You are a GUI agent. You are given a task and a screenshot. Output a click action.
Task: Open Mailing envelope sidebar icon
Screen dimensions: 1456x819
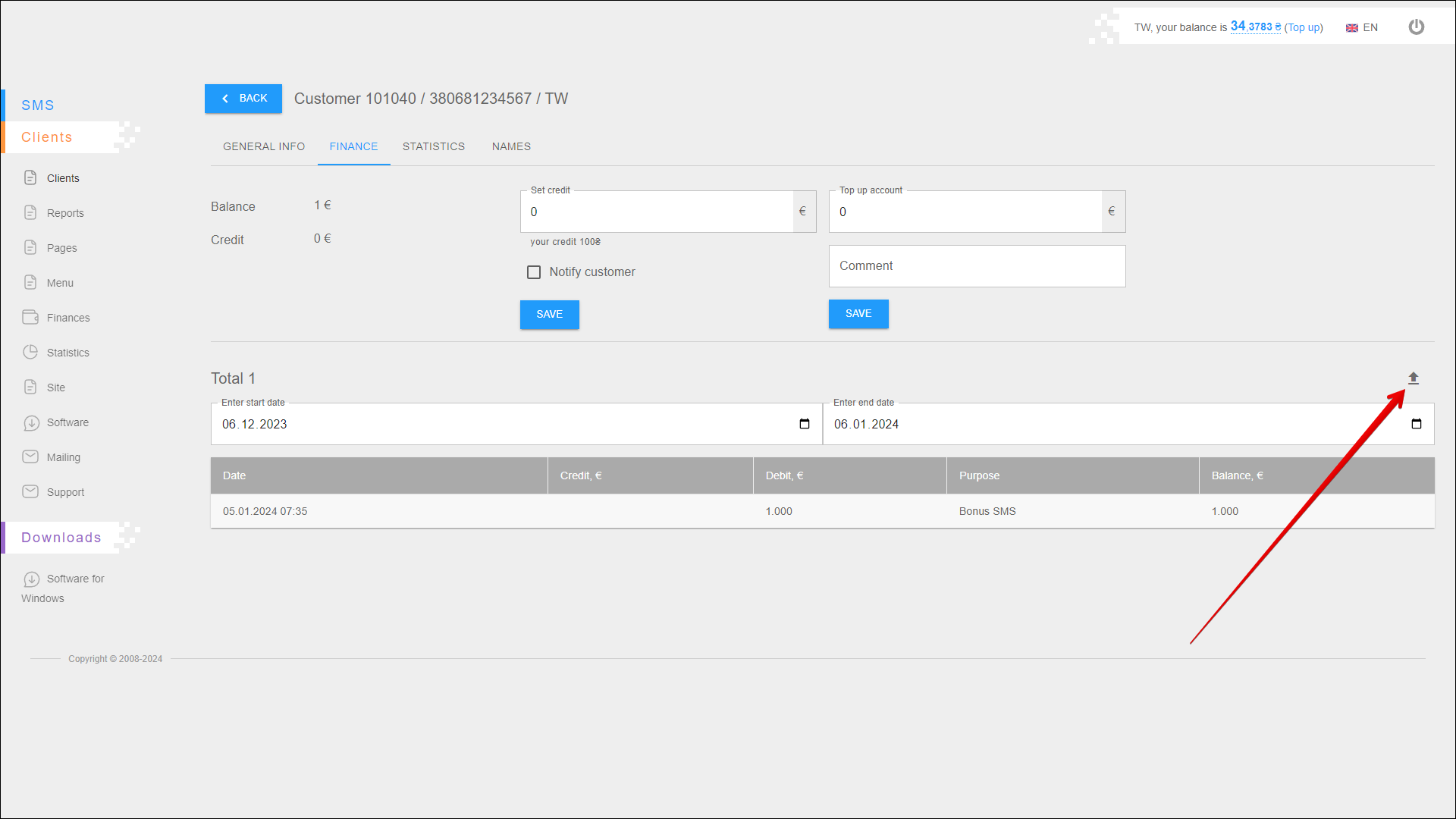pos(30,457)
